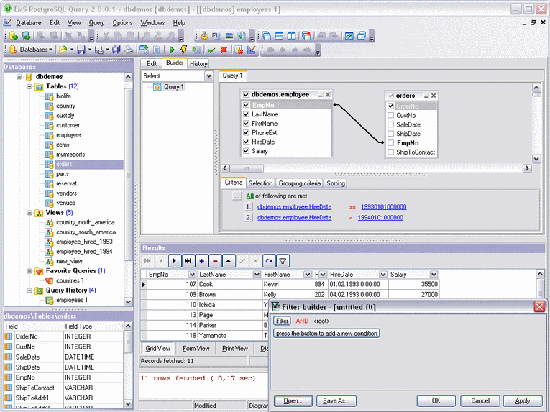550x412 pixels.
Task: Click the green Execute query icon
Action: click(172, 50)
